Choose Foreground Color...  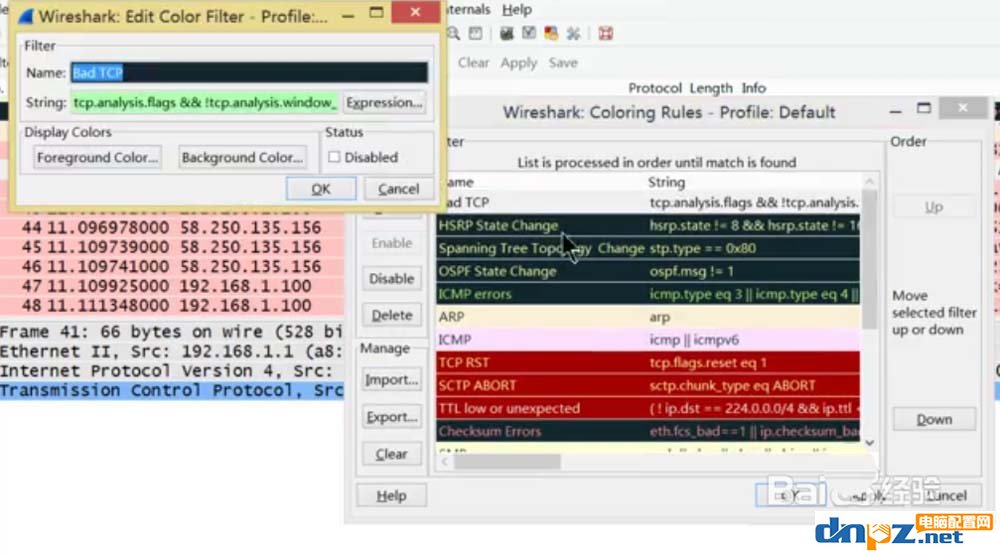(x=97, y=157)
